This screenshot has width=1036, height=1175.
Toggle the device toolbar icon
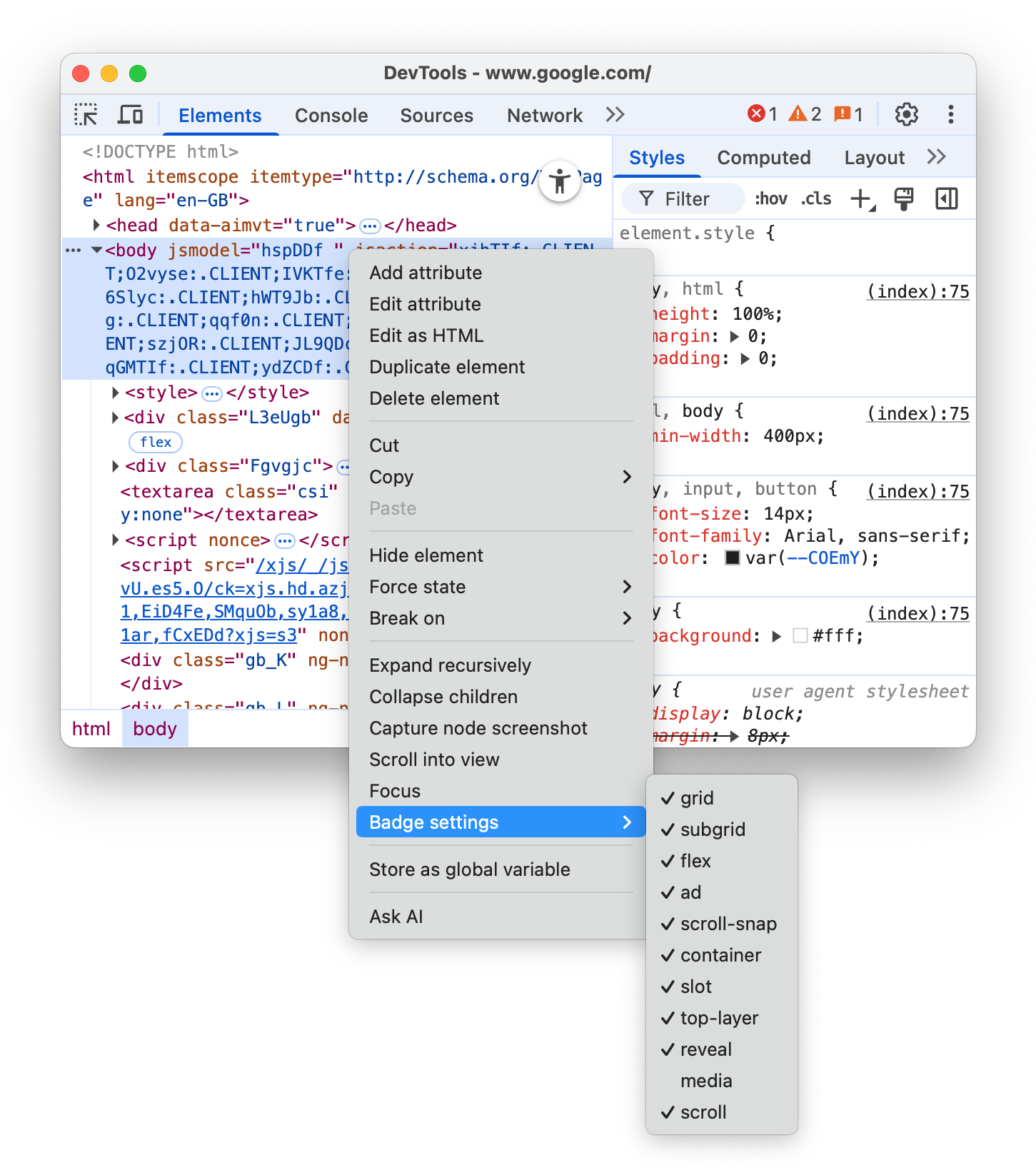(130, 115)
